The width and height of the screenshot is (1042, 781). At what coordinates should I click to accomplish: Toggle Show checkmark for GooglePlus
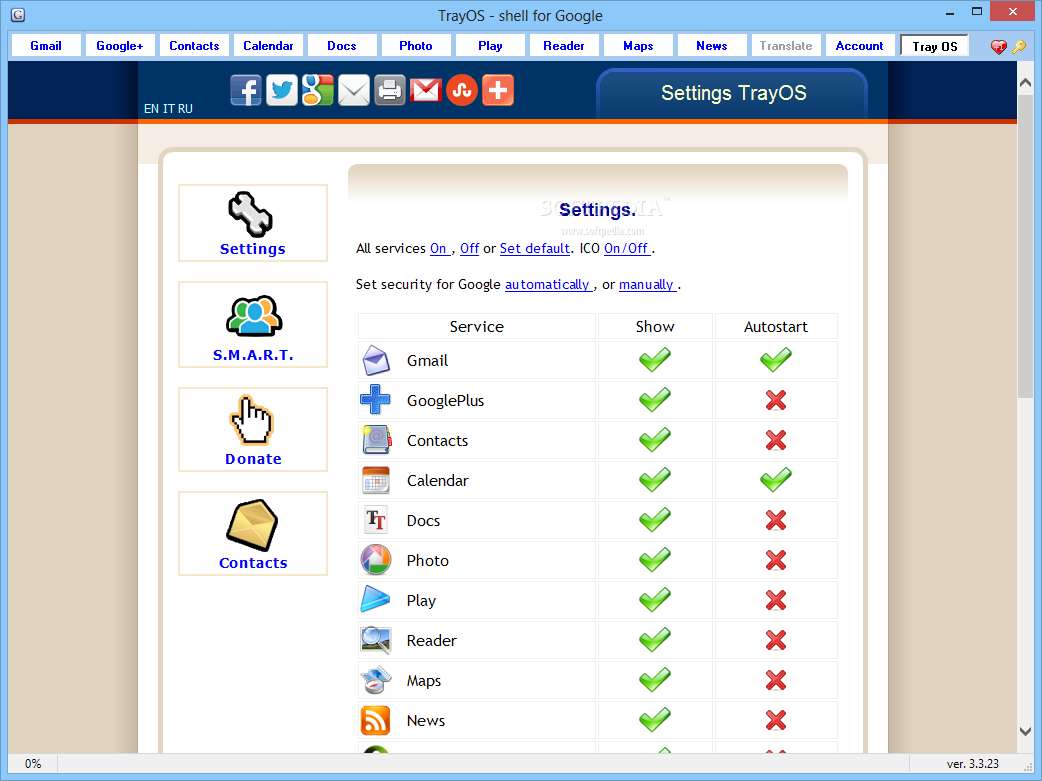coord(655,399)
